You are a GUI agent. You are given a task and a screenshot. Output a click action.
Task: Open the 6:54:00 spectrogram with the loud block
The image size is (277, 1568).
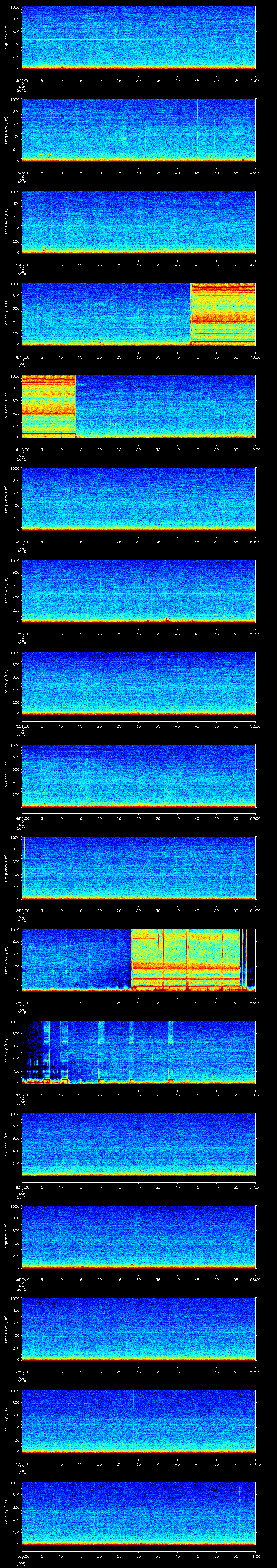(138, 961)
